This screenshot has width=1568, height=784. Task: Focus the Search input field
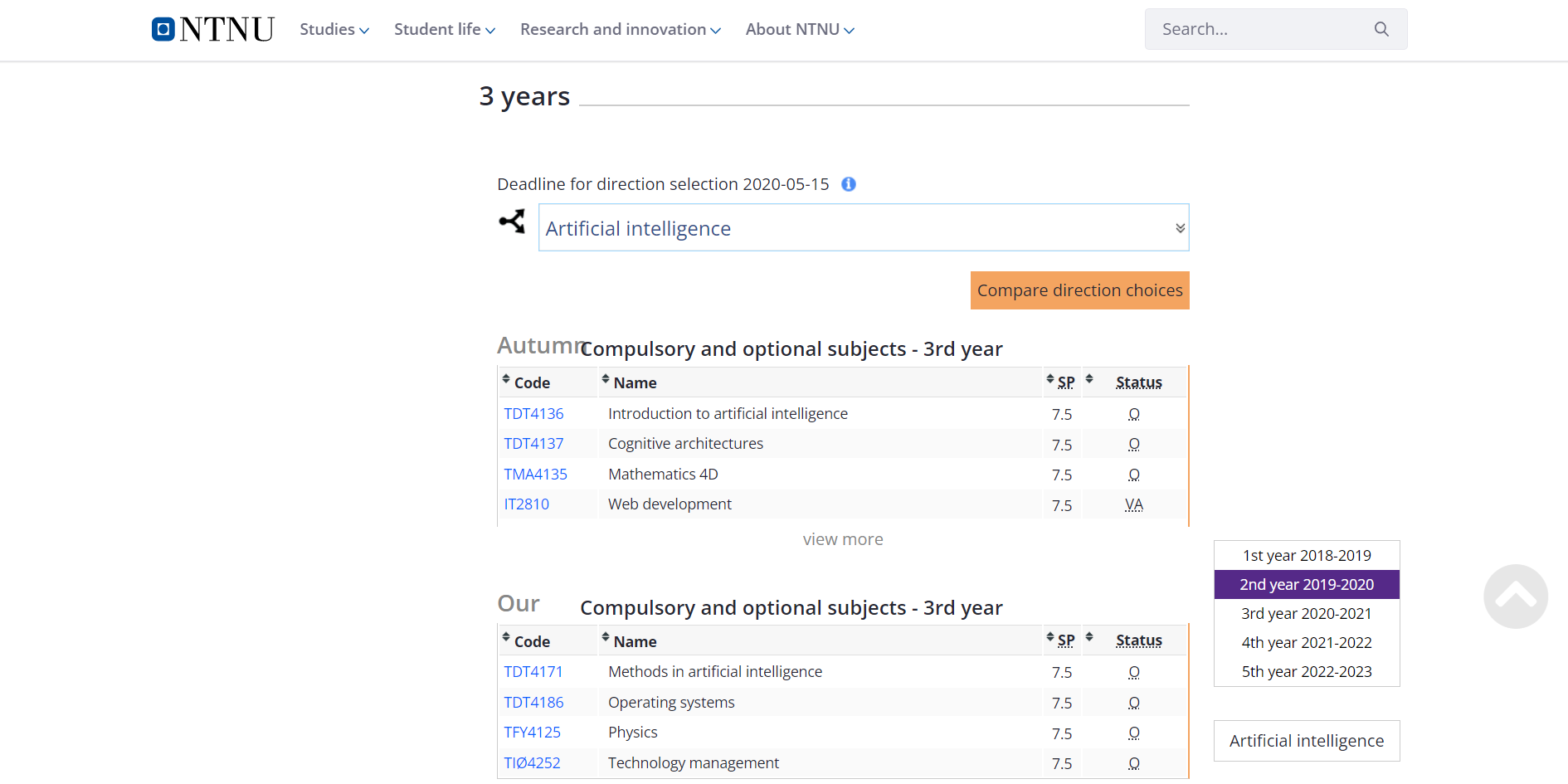pyautogui.click(x=1261, y=29)
